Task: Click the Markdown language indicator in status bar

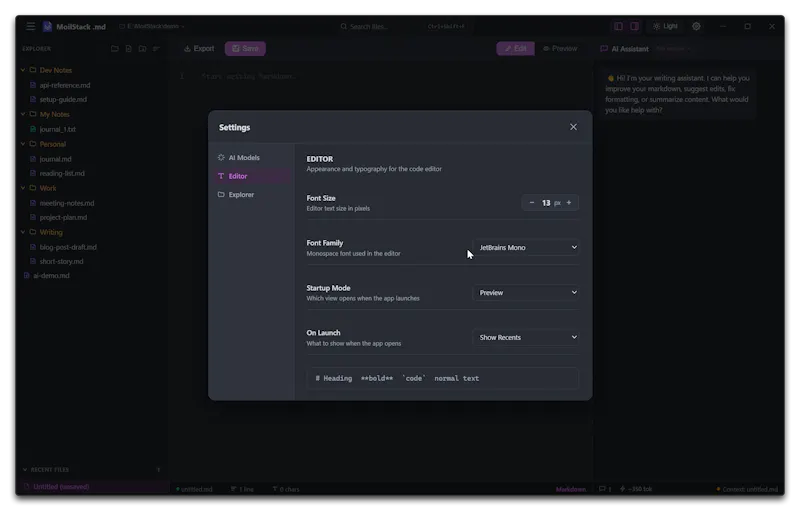Action: (x=571, y=489)
